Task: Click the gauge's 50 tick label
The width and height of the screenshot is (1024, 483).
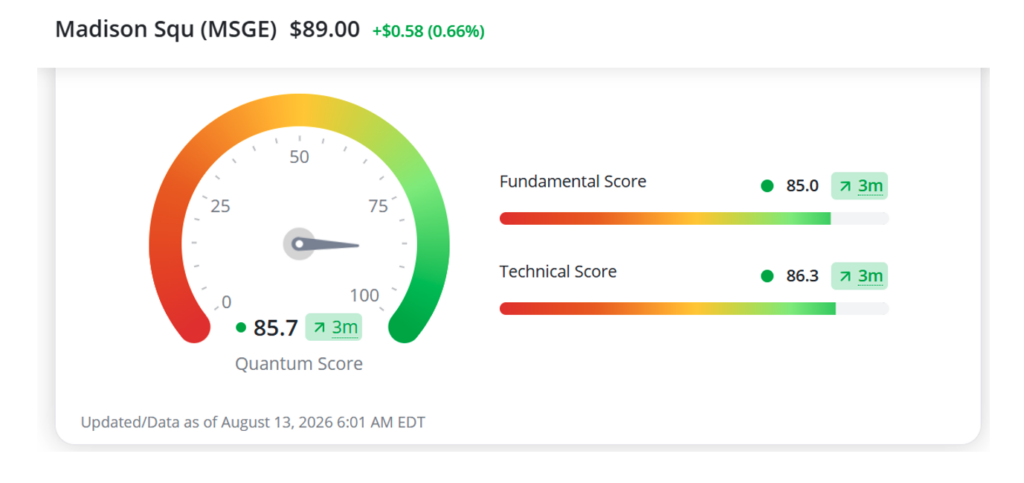Action: 299,157
